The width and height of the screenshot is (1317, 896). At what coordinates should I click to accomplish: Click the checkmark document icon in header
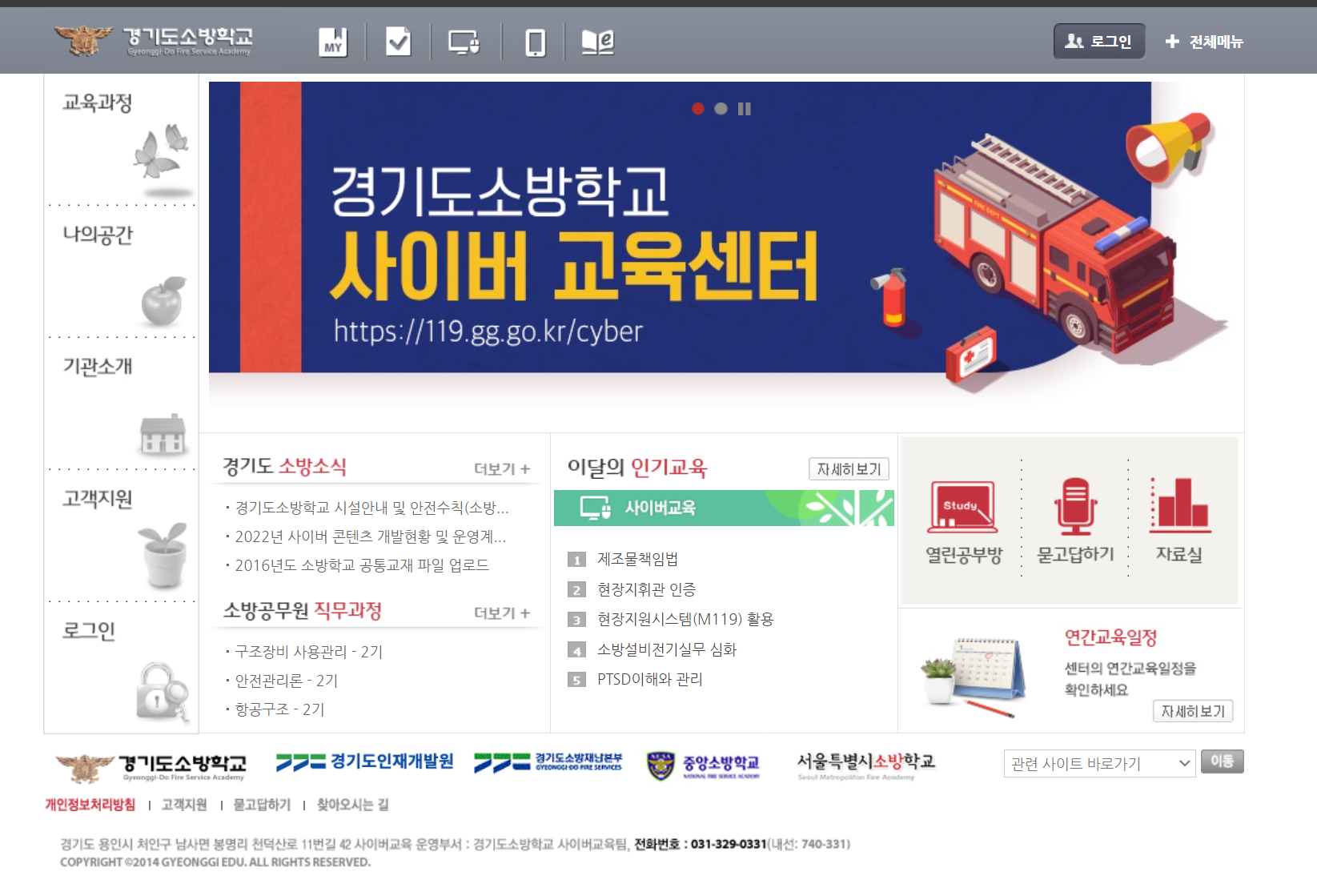pyautogui.click(x=398, y=41)
